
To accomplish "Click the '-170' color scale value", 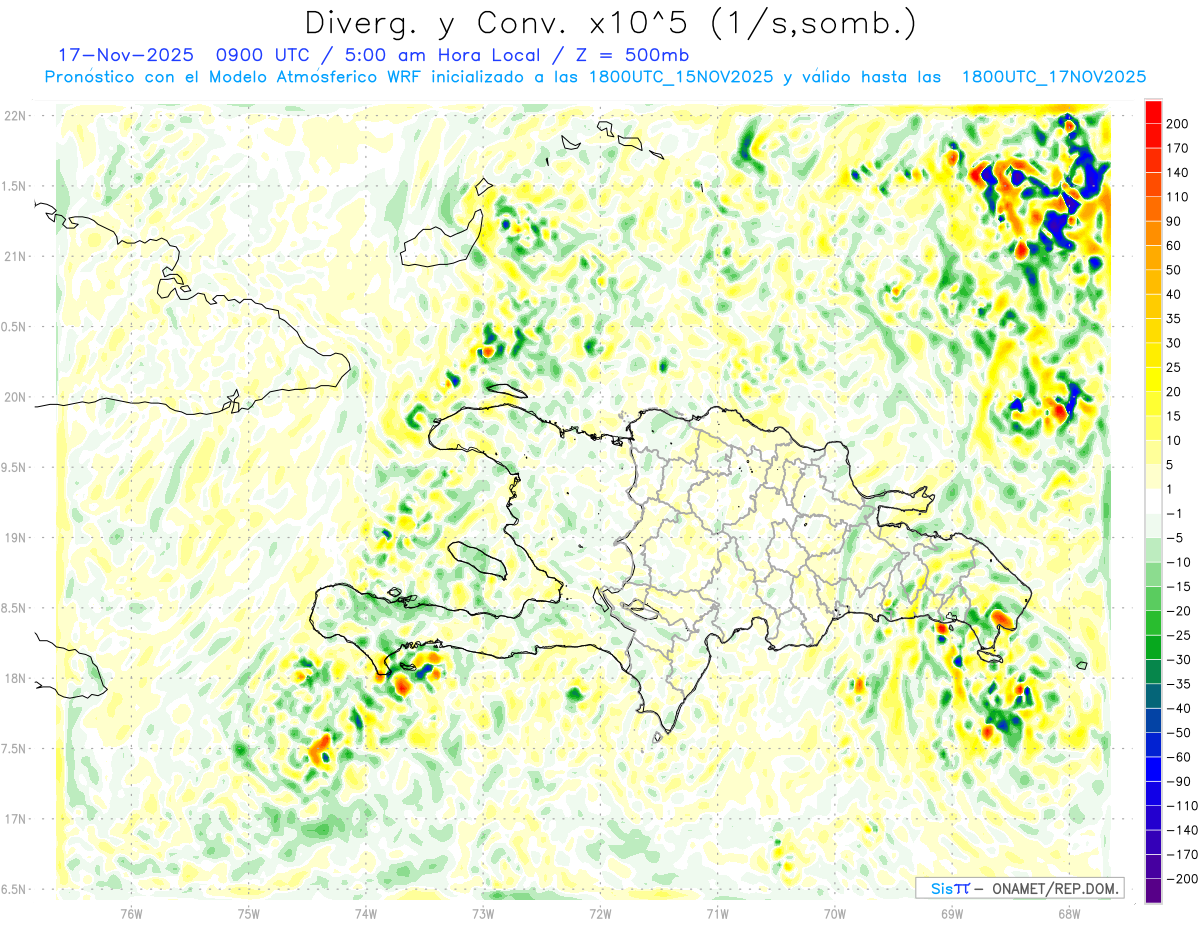I will [1183, 855].
